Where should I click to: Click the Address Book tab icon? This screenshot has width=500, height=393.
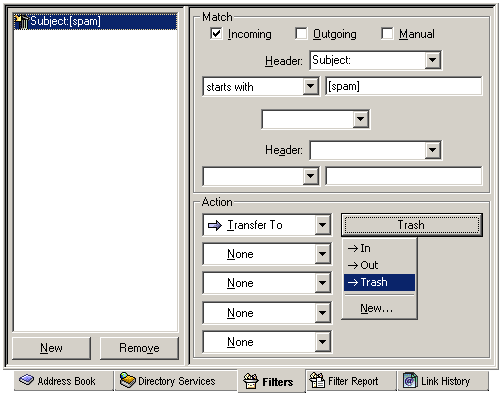(x=27, y=380)
